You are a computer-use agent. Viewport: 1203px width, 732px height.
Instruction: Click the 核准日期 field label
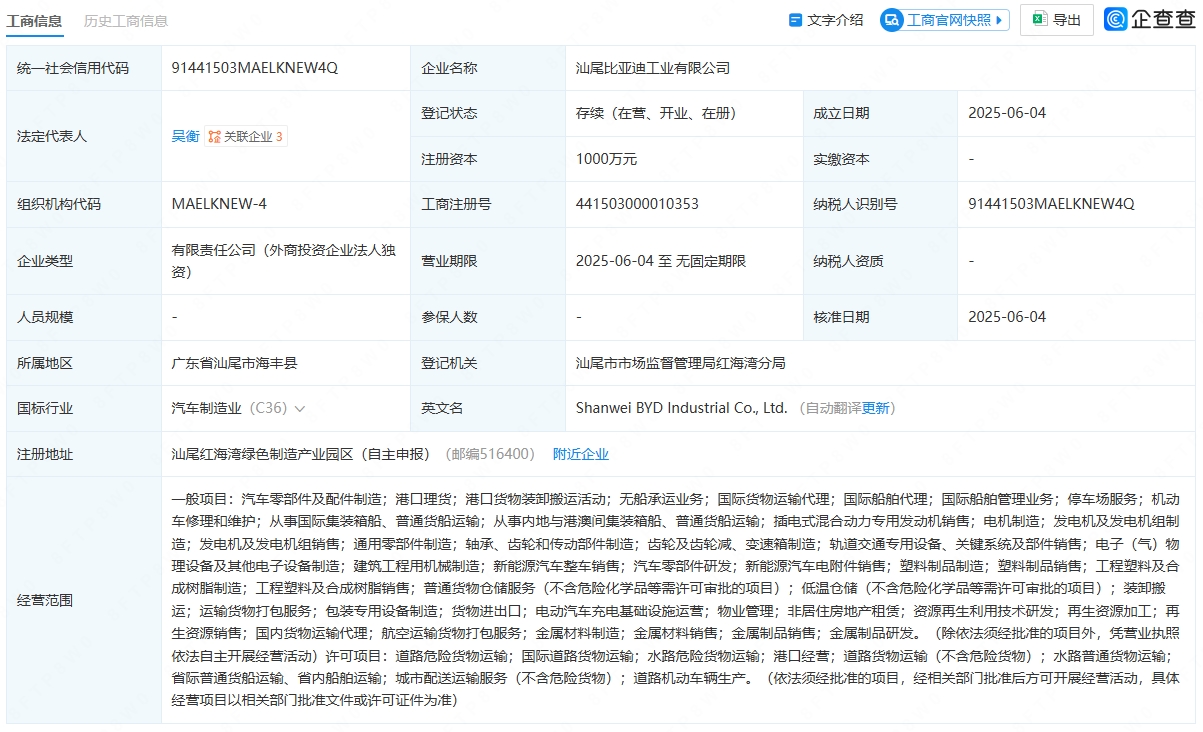coord(841,317)
